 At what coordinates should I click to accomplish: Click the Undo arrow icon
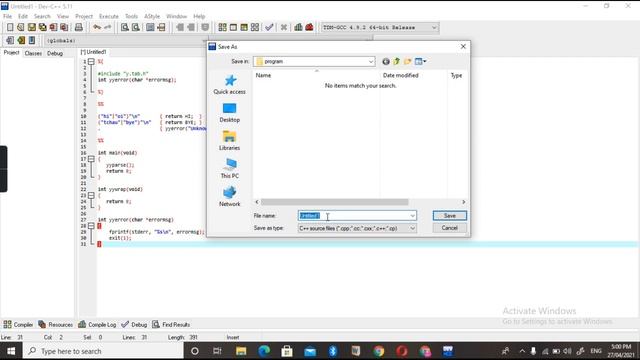tap(97, 27)
